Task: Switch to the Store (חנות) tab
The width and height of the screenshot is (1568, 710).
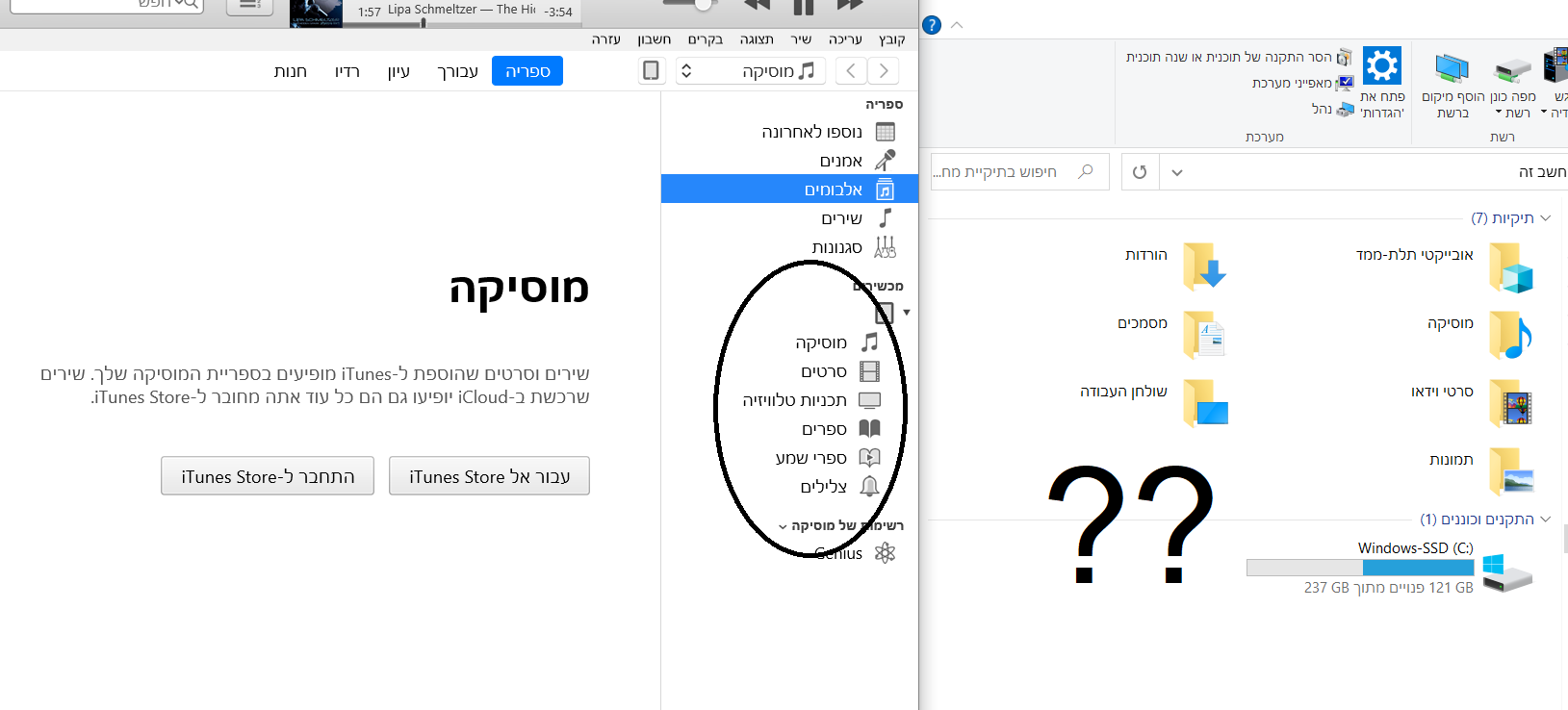Action: [x=290, y=71]
